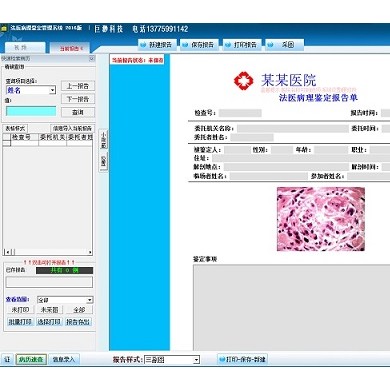Viewport: 390px width, 390px height.
Task: Close the quick search side panel
Action: [92, 58]
